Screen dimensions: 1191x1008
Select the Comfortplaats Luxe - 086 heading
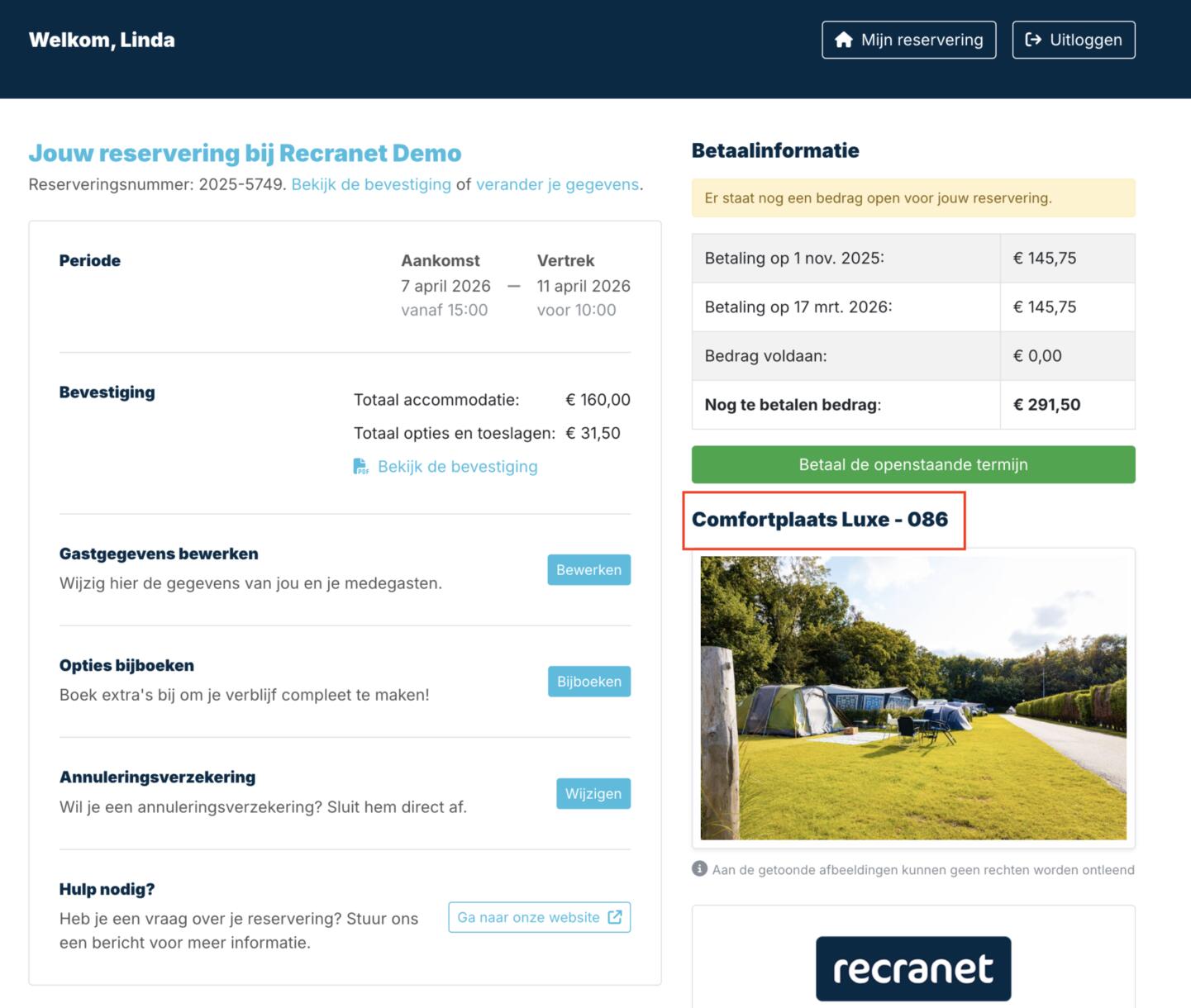[x=820, y=520]
